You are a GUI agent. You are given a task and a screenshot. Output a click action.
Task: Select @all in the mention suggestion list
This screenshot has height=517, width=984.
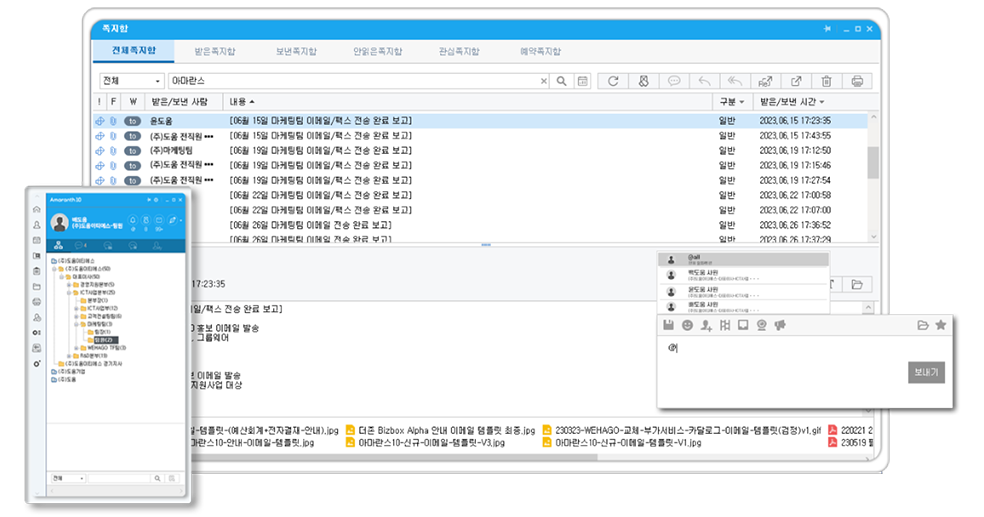click(x=743, y=259)
